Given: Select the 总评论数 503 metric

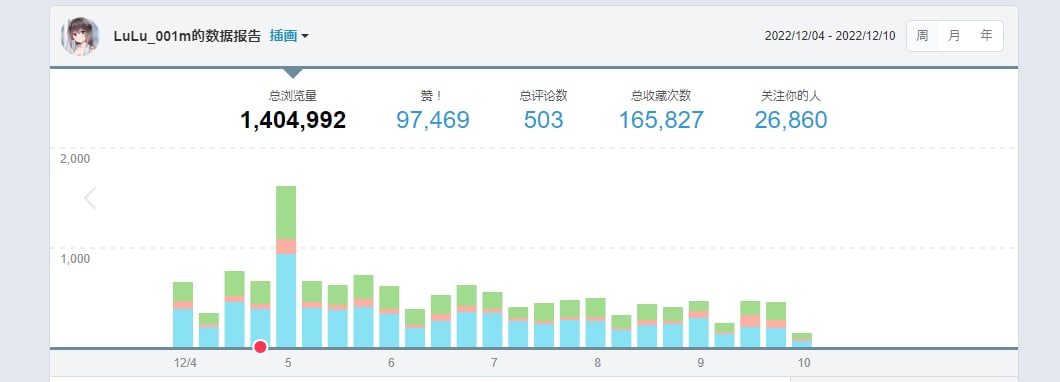Looking at the screenshot, I should pyautogui.click(x=544, y=110).
